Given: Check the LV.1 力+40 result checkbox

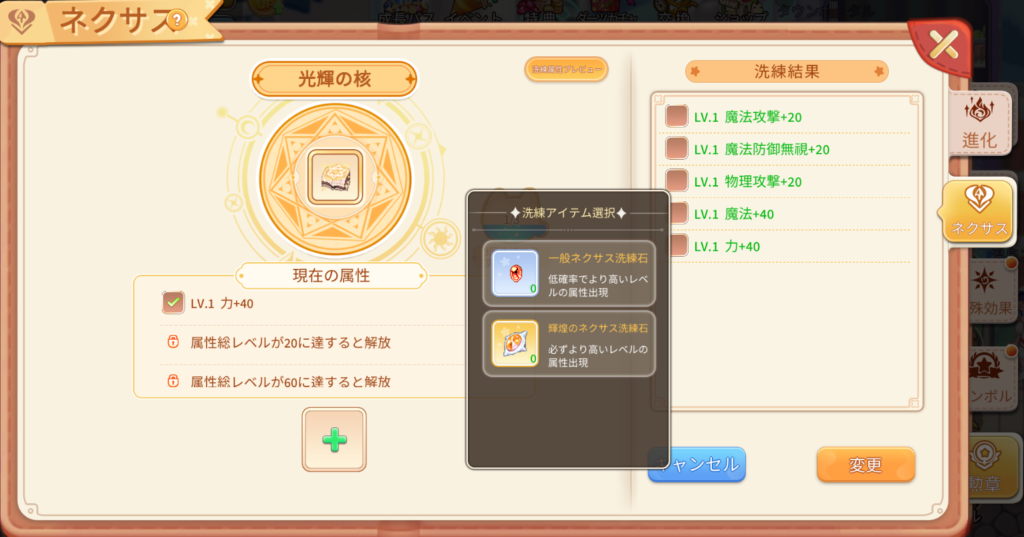Looking at the screenshot, I should (680, 246).
